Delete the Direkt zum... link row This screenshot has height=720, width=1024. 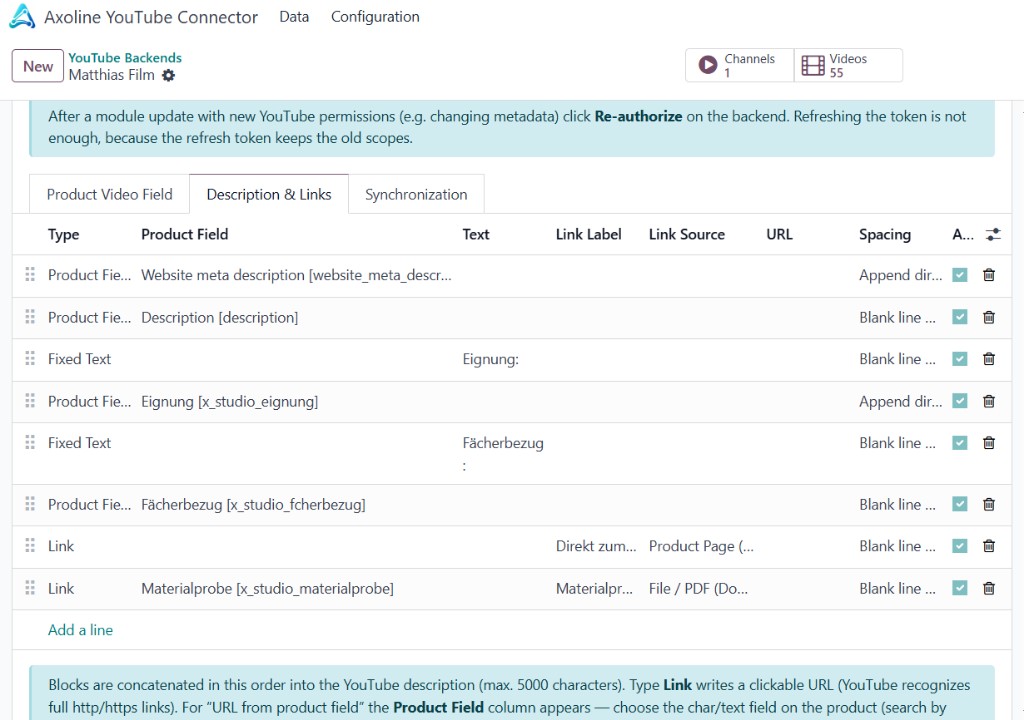[989, 546]
